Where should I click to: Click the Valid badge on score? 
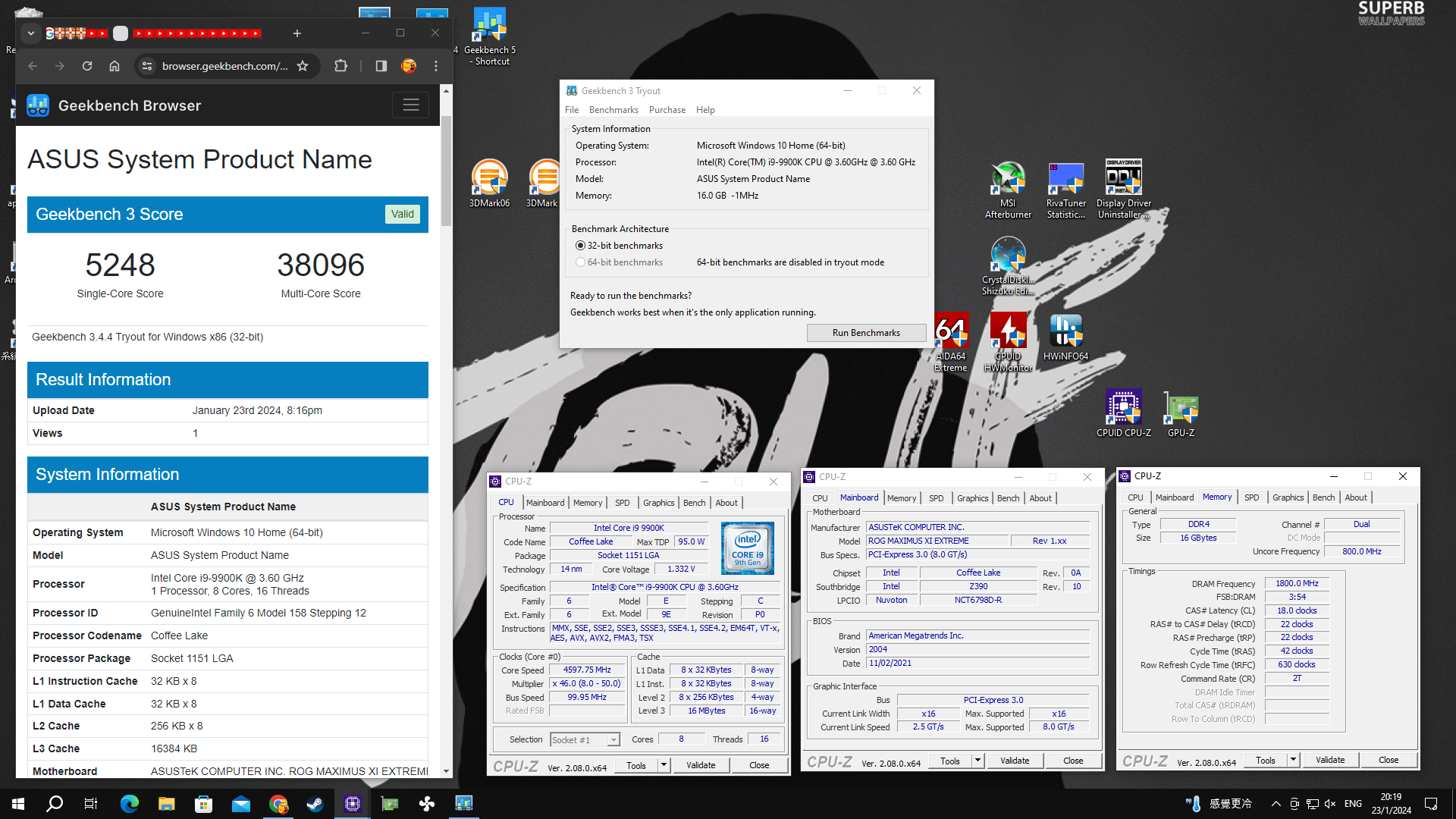[403, 215]
